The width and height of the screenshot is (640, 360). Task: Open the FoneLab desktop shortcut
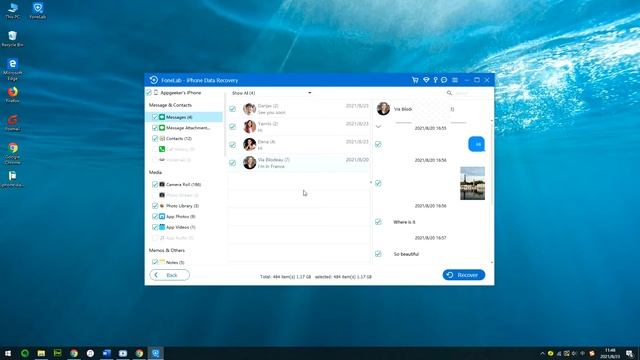(x=38, y=11)
